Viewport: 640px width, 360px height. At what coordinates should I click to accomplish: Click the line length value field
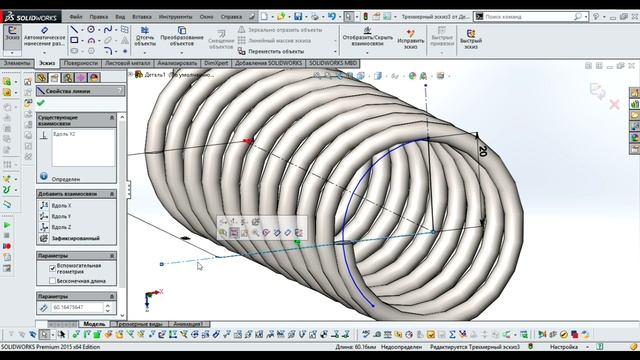pos(78,307)
